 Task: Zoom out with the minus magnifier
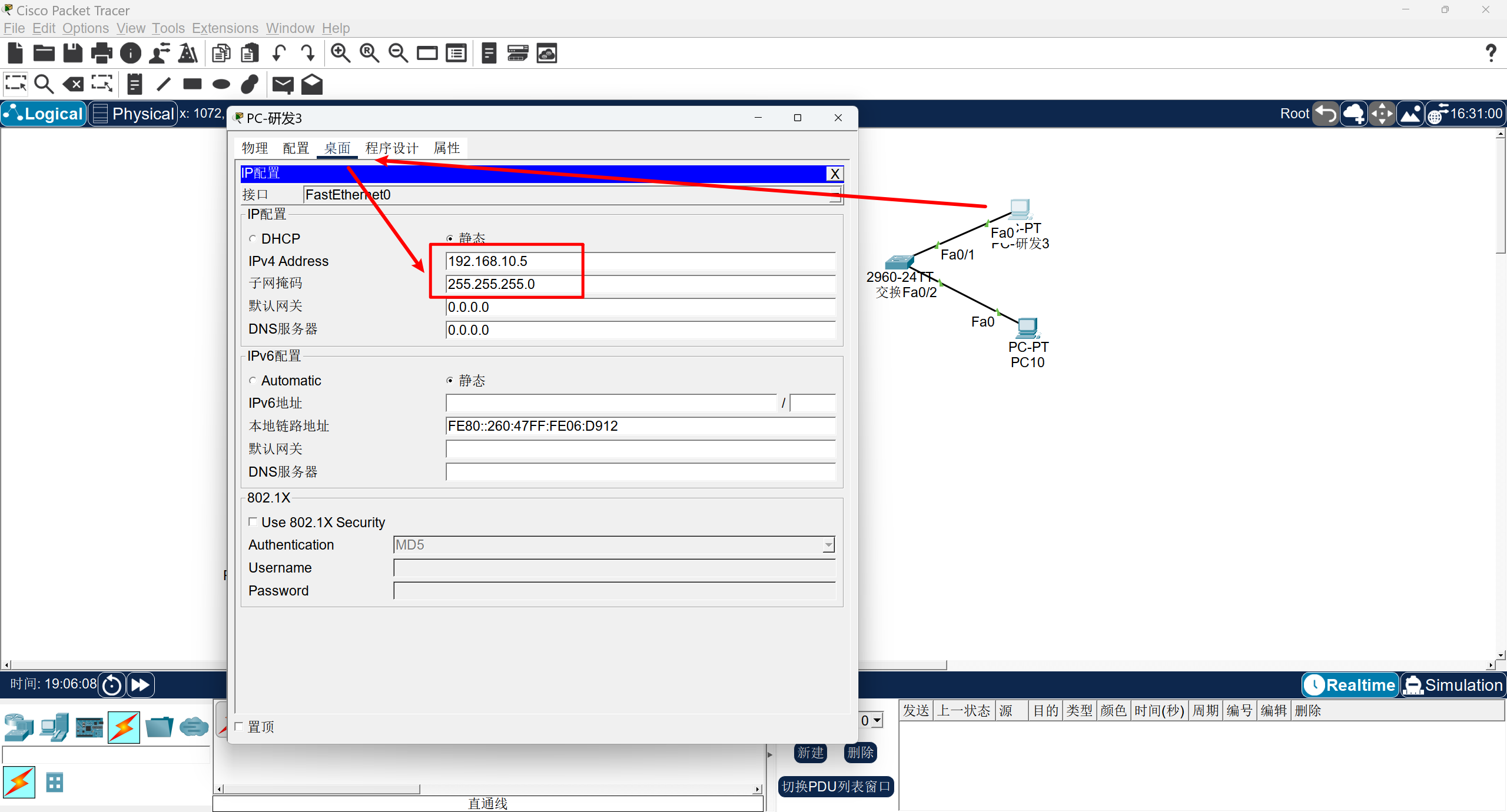tap(398, 54)
